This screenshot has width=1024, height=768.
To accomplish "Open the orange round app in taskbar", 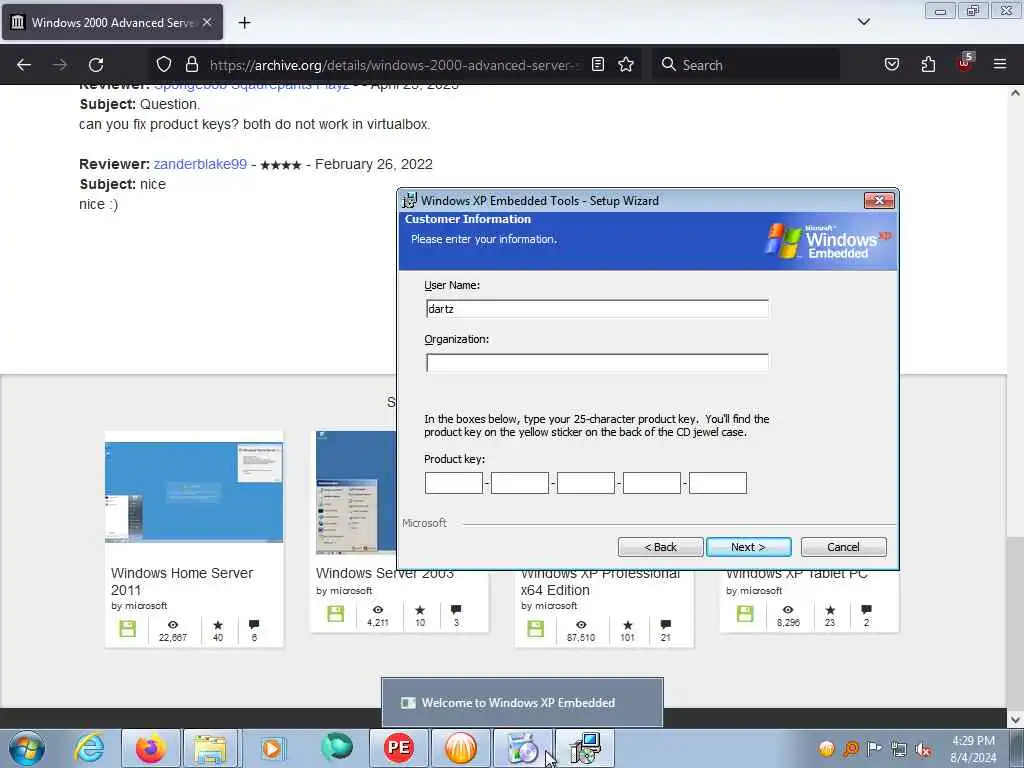I will point(460,748).
